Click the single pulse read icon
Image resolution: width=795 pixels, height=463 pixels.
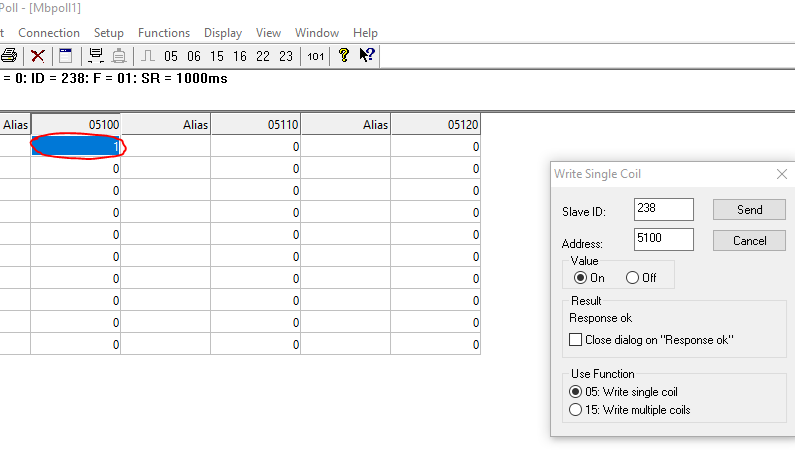pyautogui.click(x=148, y=55)
